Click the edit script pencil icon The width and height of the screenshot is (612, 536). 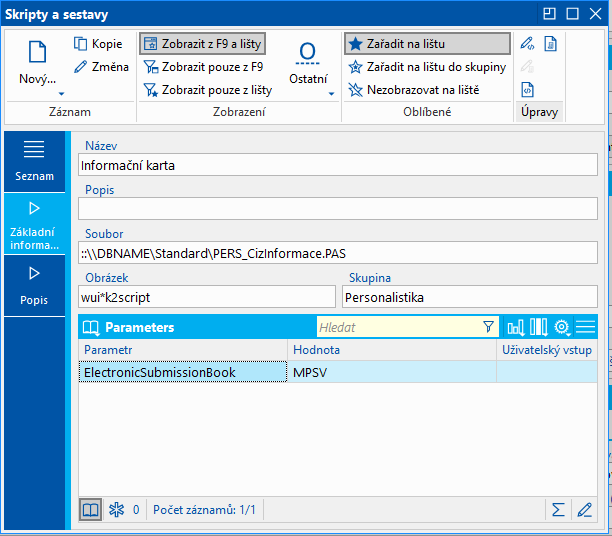point(527,44)
